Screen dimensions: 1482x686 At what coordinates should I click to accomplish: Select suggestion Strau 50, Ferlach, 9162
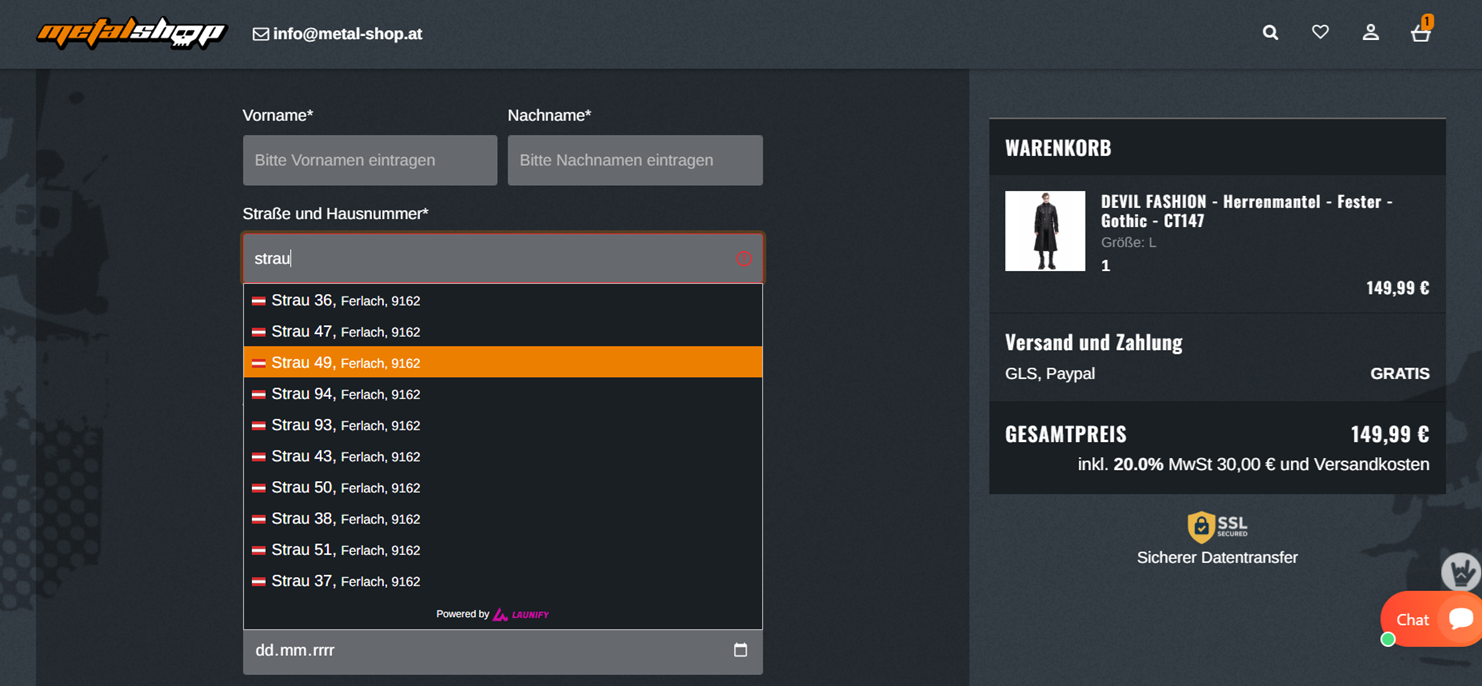(x=503, y=487)
